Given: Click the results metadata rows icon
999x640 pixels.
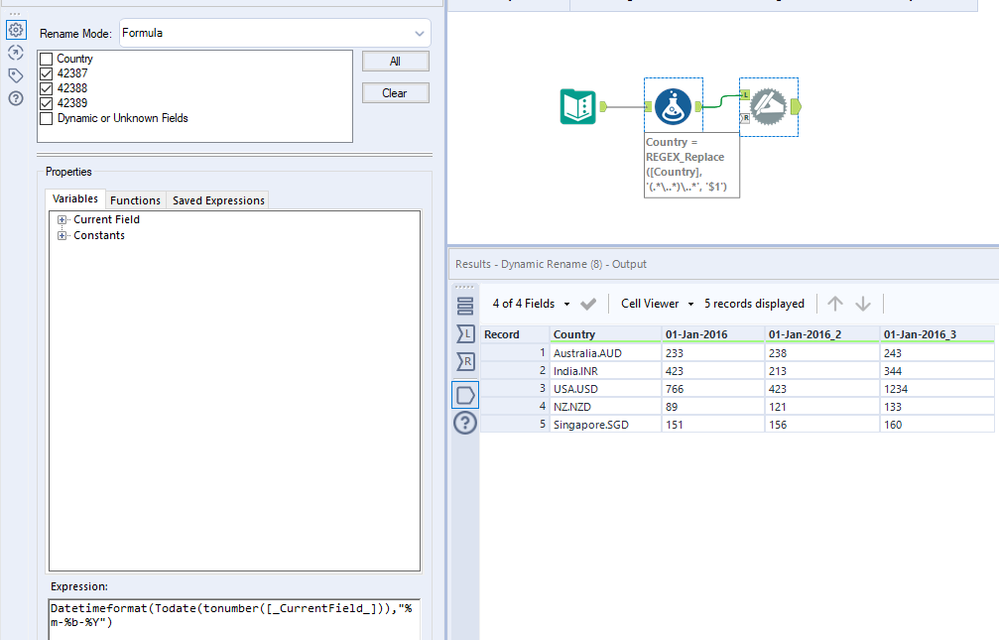Looking at the screenshot, I should [x=466, y=306].
